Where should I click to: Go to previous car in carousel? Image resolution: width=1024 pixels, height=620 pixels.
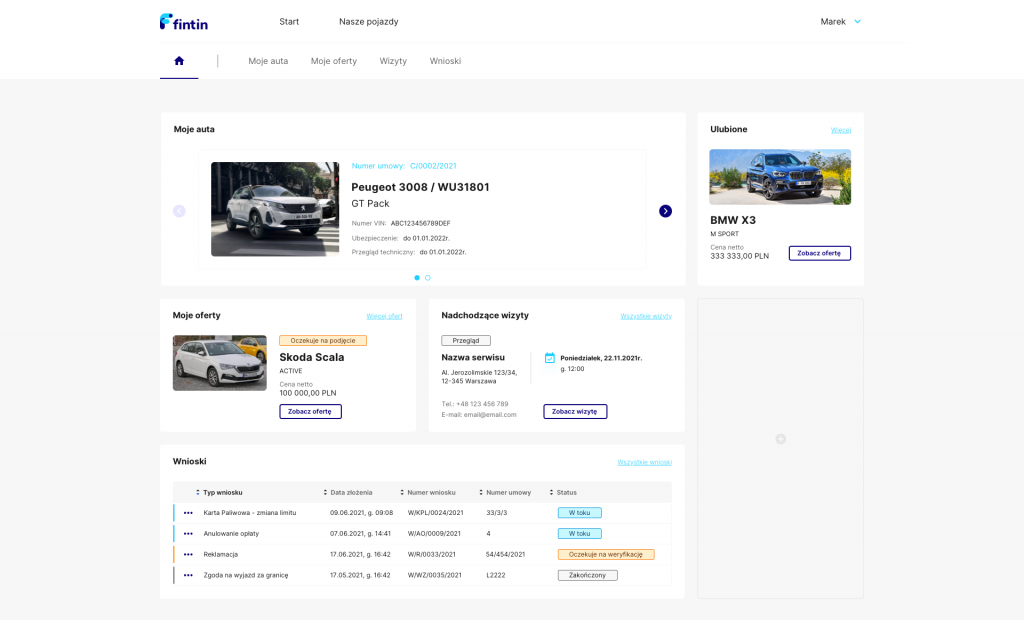(x=179, y=211)
